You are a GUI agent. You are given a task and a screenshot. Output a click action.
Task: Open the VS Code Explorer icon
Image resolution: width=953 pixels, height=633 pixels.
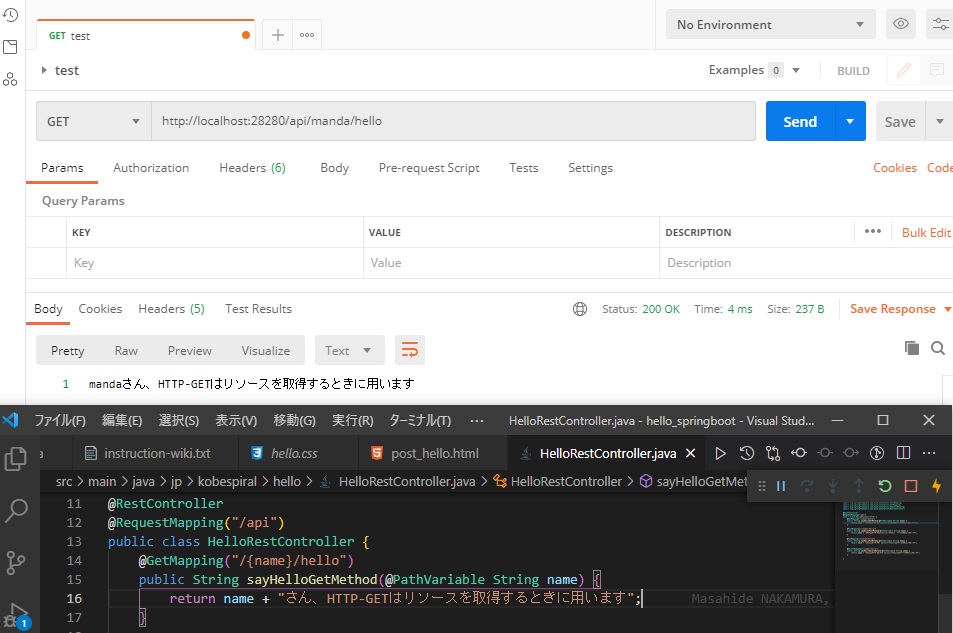[16, 459]
